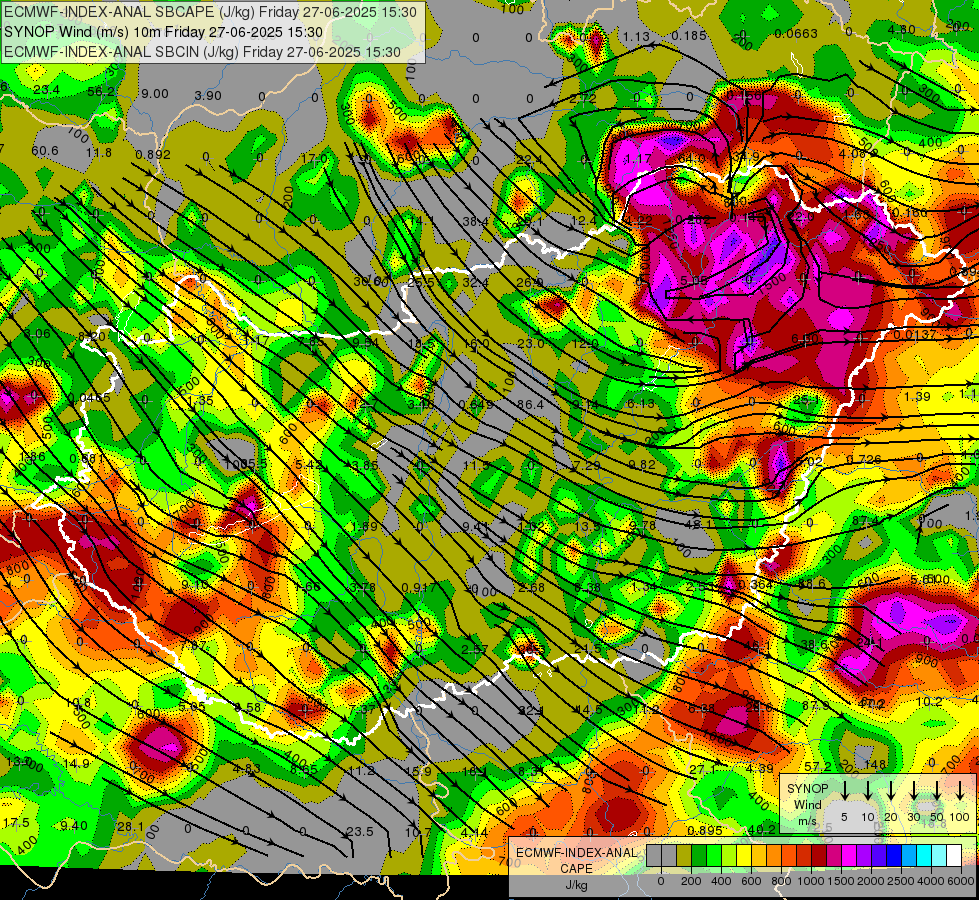The image size is (979, 900).
Task: Click the 'CAPE' label in the color legend
Action: click(x=576, y=869)
